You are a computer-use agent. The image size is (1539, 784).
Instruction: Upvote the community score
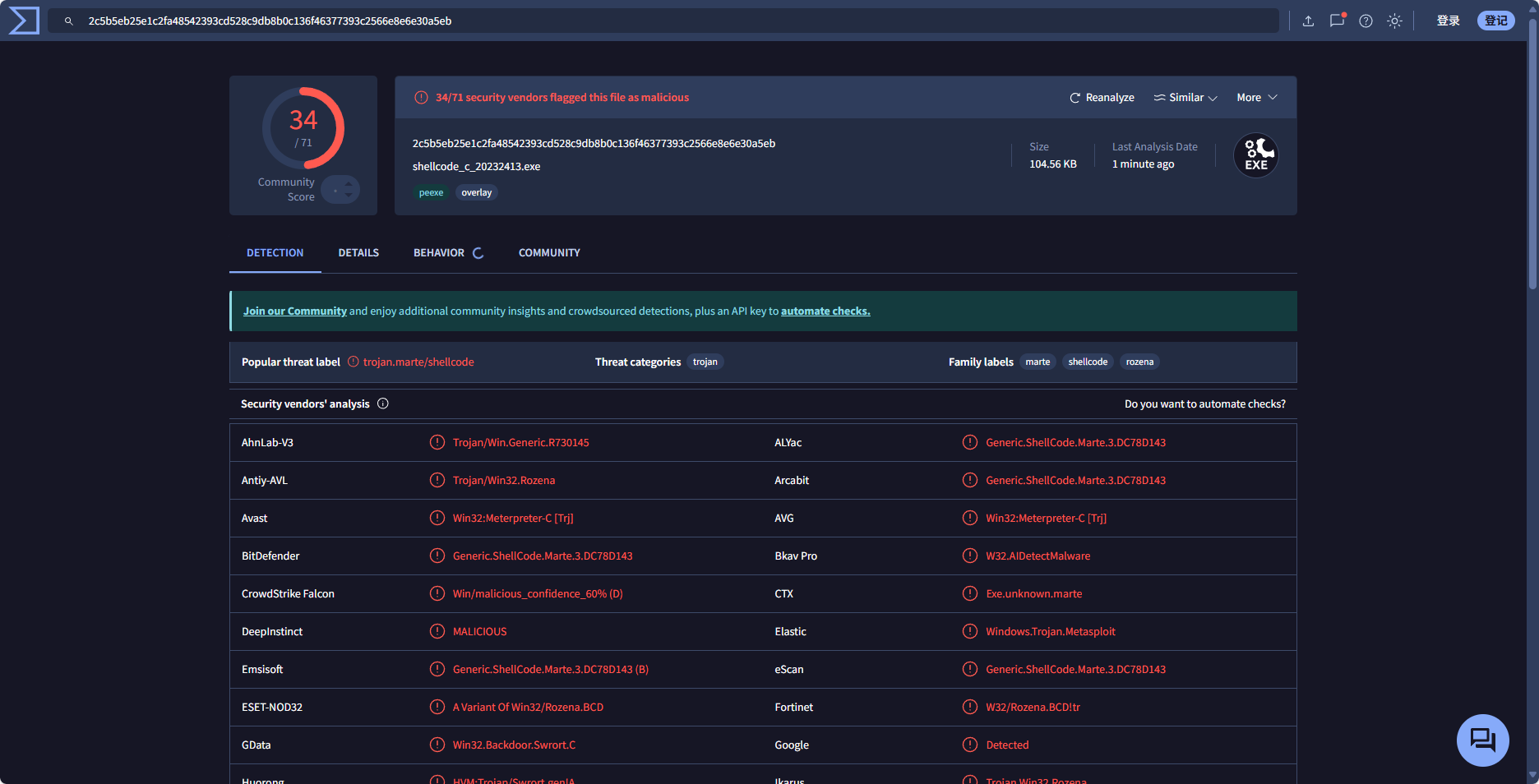point(349,184)
